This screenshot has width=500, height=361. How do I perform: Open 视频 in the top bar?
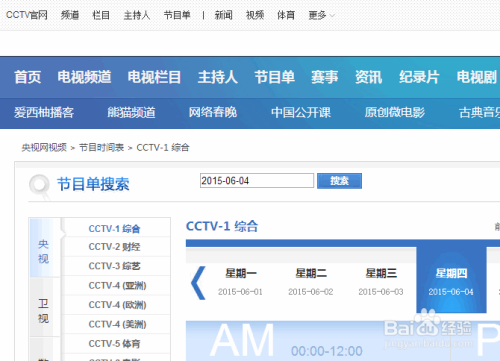pyautogui.click(x=255, y=15)
